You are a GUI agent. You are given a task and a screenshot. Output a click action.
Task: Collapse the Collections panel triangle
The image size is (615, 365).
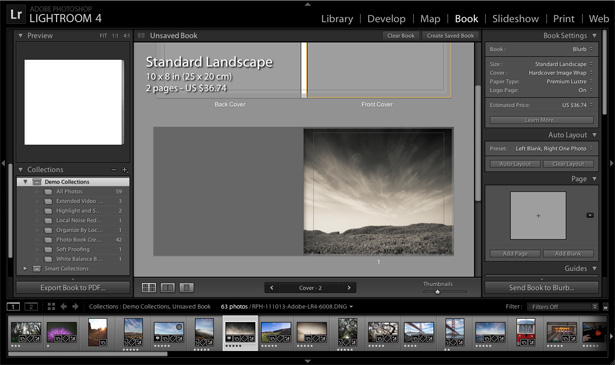tap(20, 170)
